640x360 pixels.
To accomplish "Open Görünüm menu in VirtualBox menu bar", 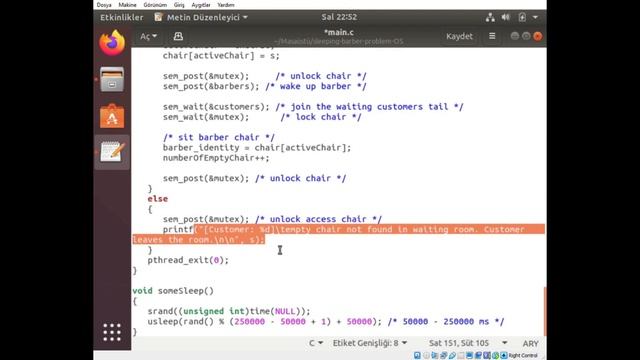I will (x=155, y=5).
